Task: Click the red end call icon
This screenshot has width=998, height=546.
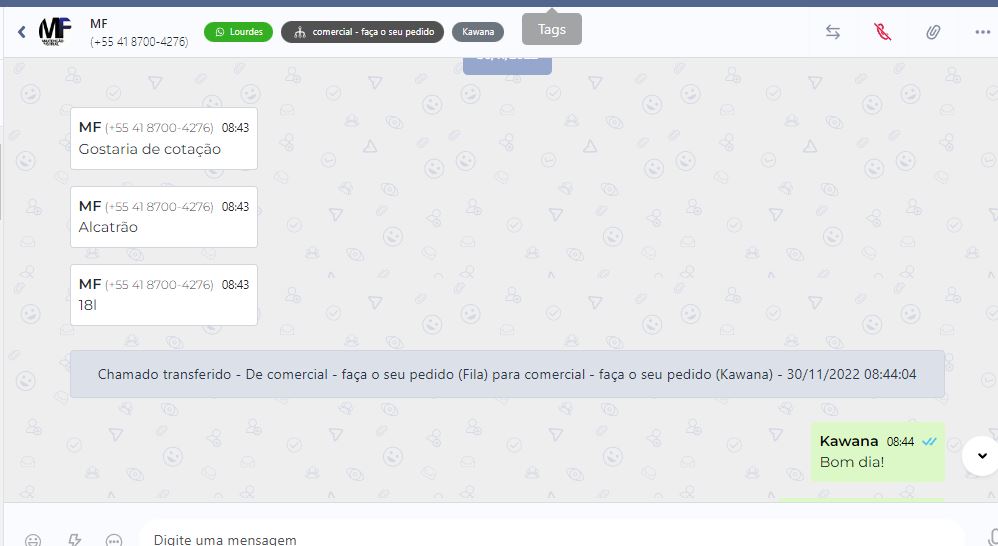Action: [x=882, y=32]
